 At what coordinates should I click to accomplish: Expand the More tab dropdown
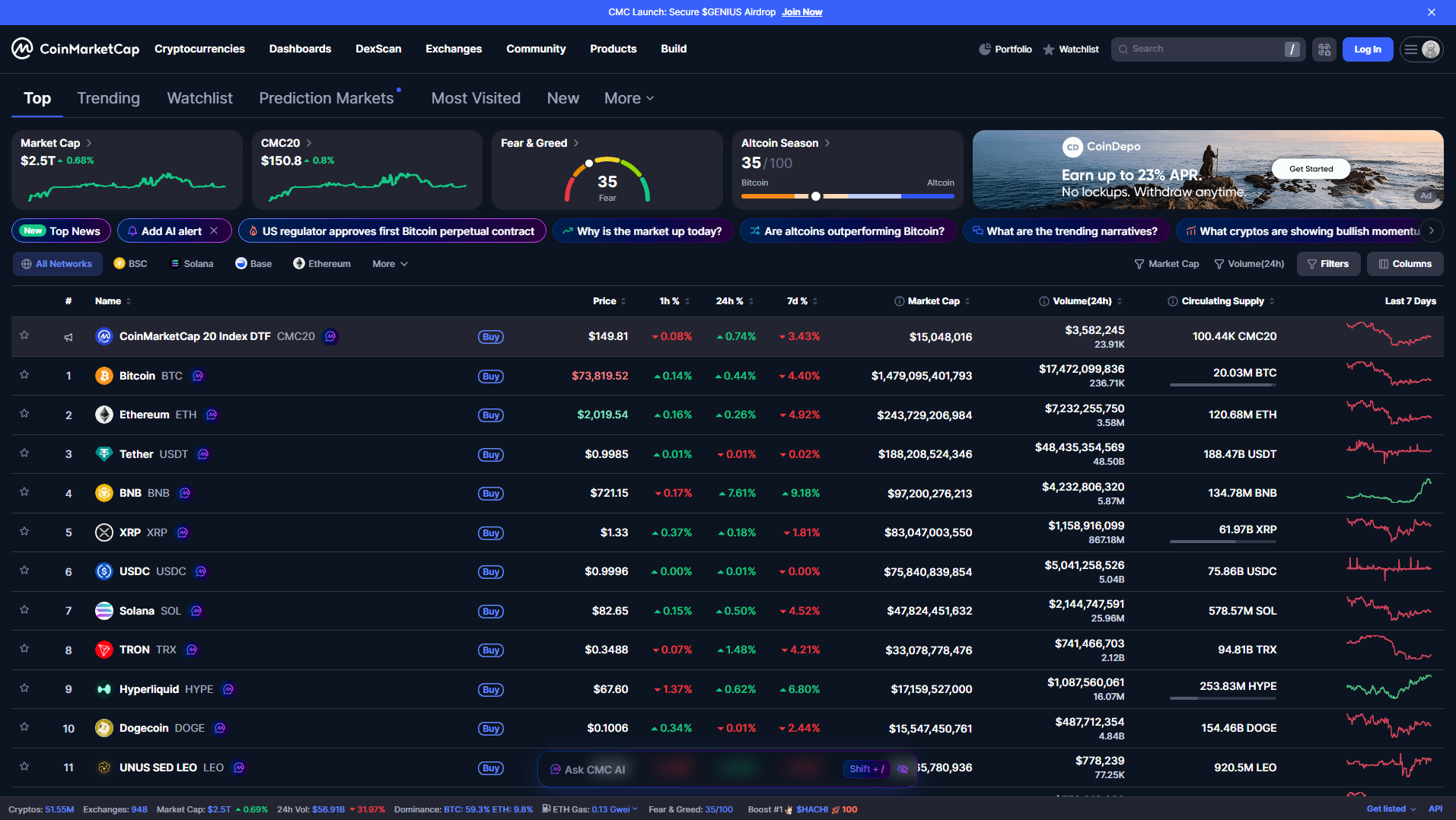click(629, 98)
